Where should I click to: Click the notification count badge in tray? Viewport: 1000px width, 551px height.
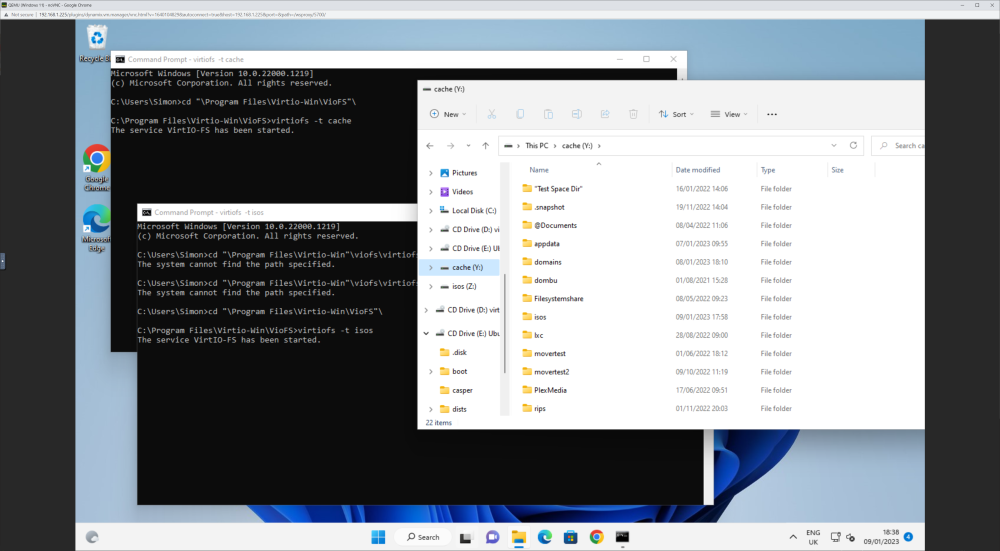908,537
